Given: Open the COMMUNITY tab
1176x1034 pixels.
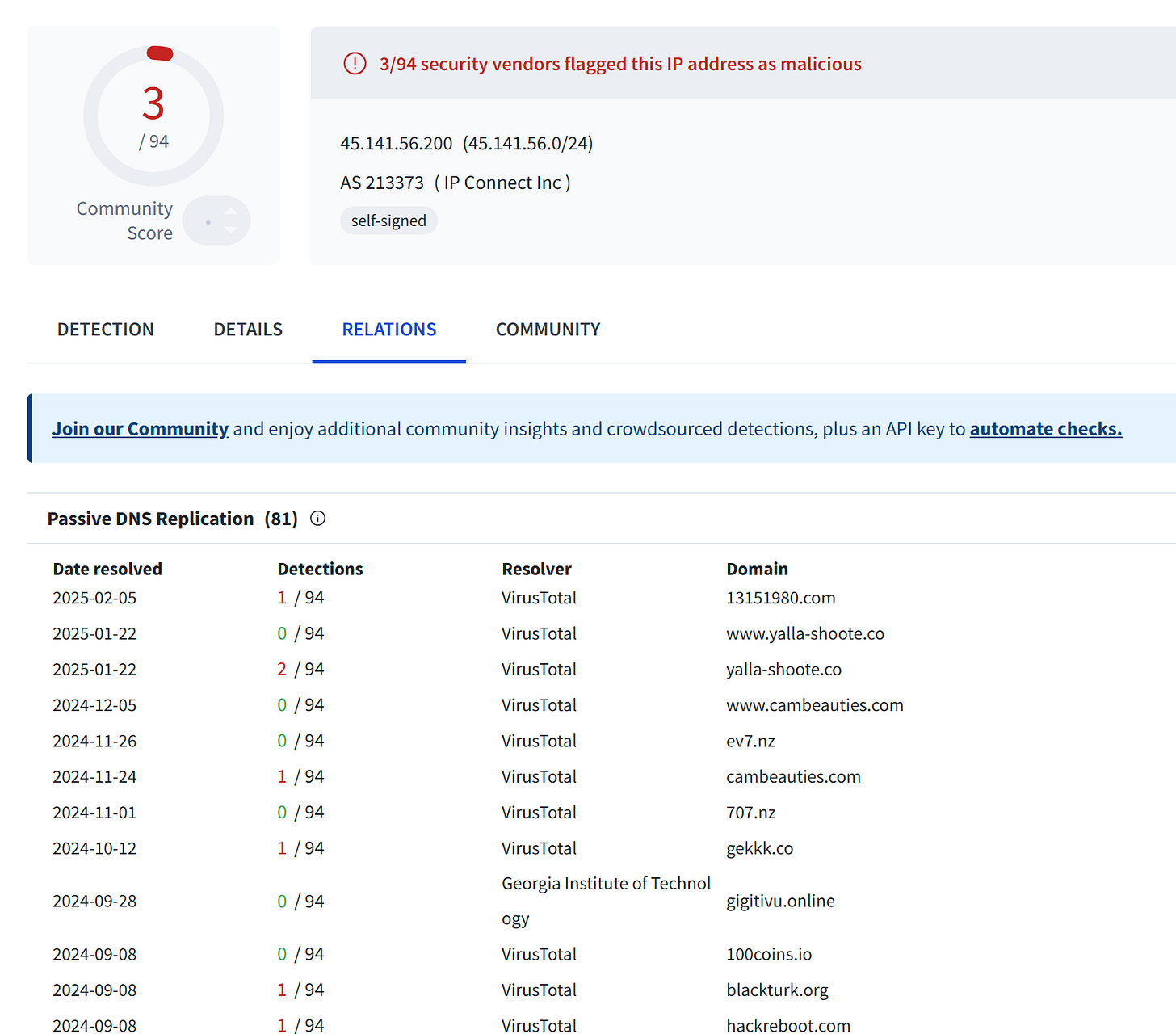Looking at the screenshot, I should [548, 330].
